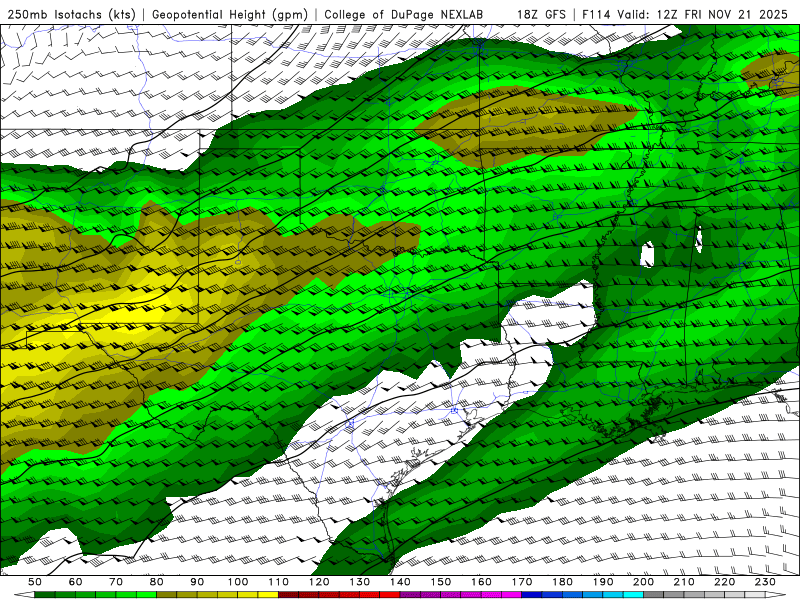Click the 100 label on the color scale
Image resolution: width=800 pixels, height=600 pixels.
click(238, 582)
